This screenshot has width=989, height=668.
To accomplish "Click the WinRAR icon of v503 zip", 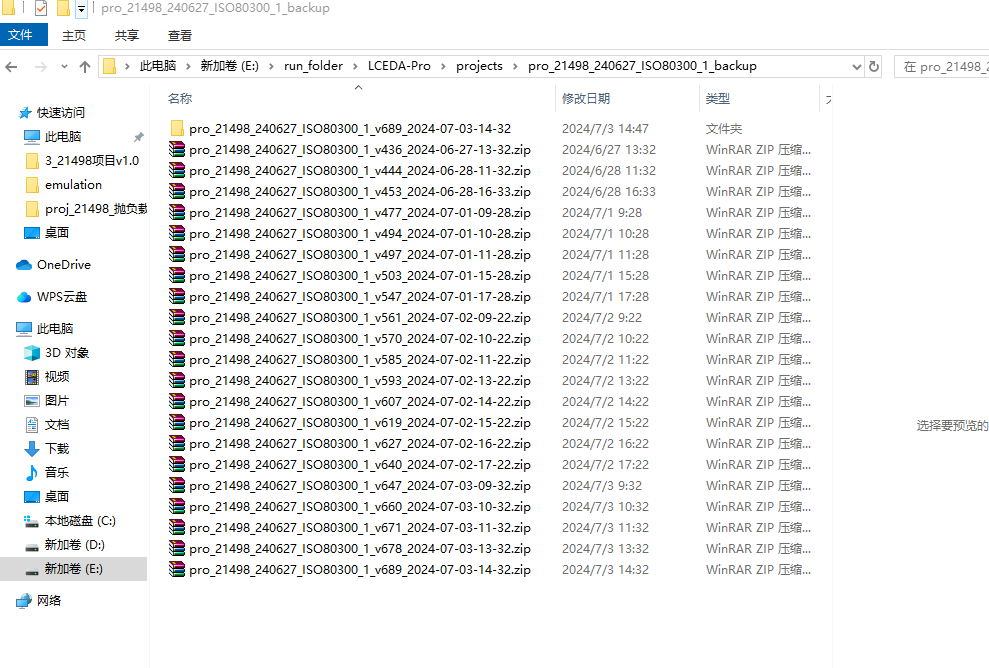I will (x=177, y=276).
